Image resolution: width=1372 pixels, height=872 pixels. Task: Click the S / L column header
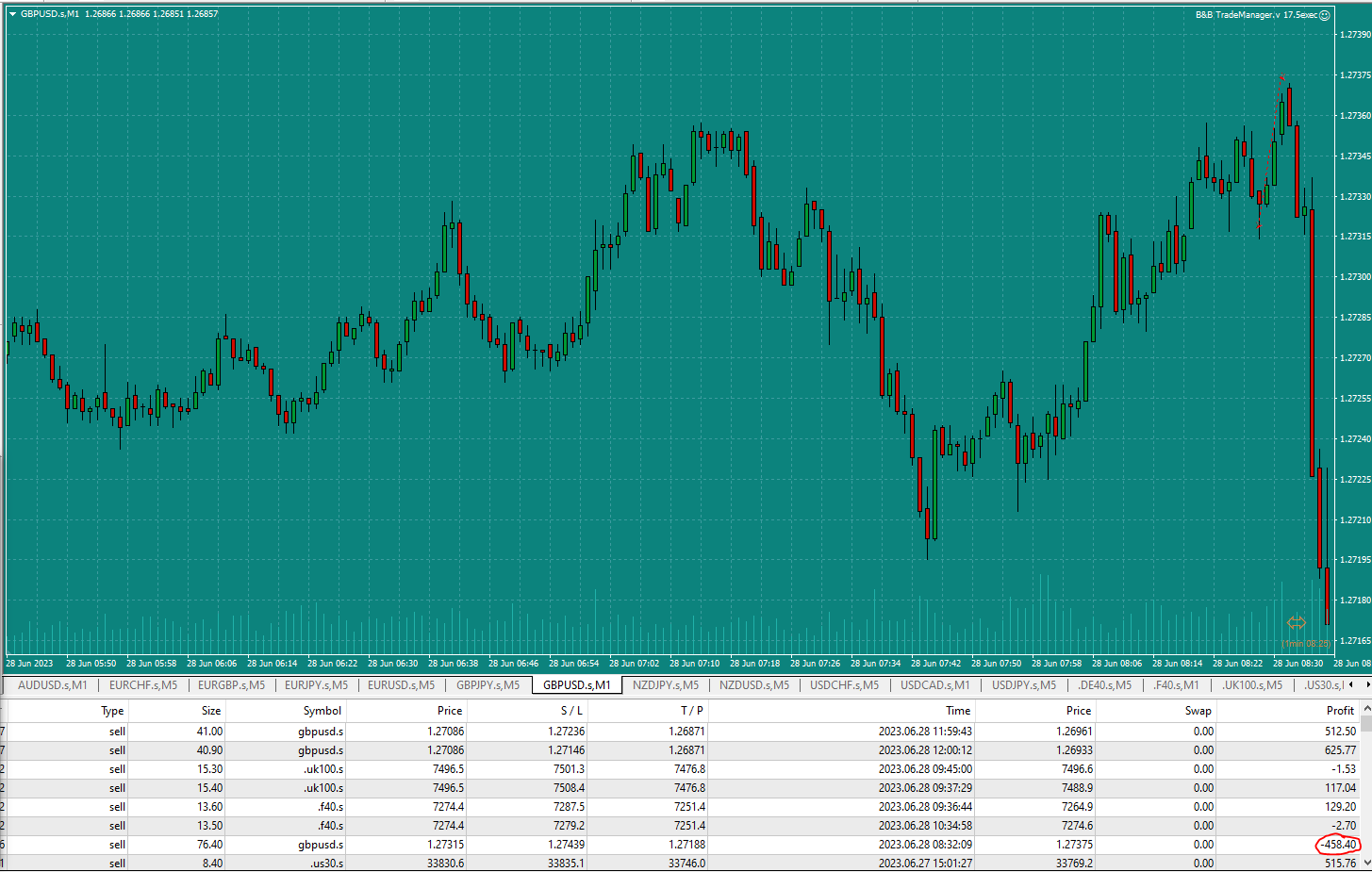571,711
